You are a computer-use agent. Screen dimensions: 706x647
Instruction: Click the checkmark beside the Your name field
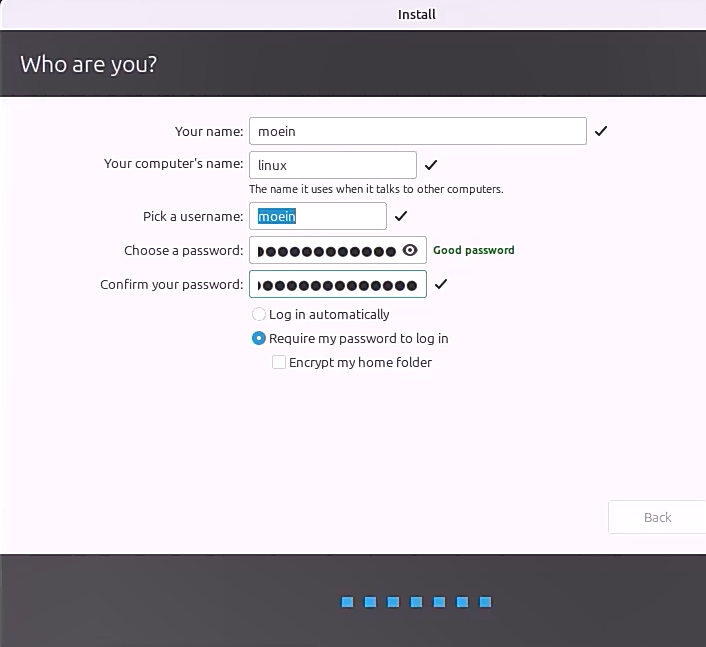click(601, 131)
